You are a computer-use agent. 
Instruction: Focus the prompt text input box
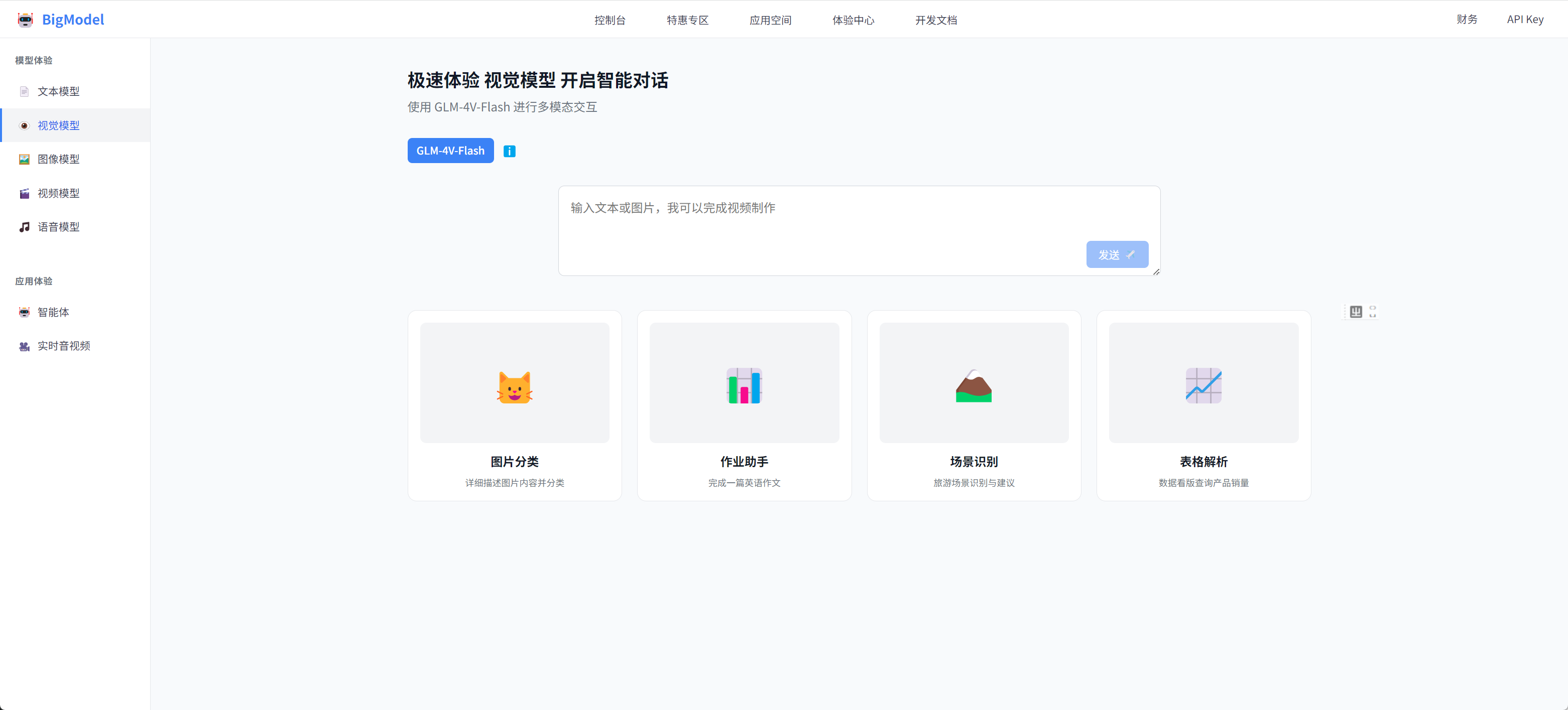click(x=859, y=231)
